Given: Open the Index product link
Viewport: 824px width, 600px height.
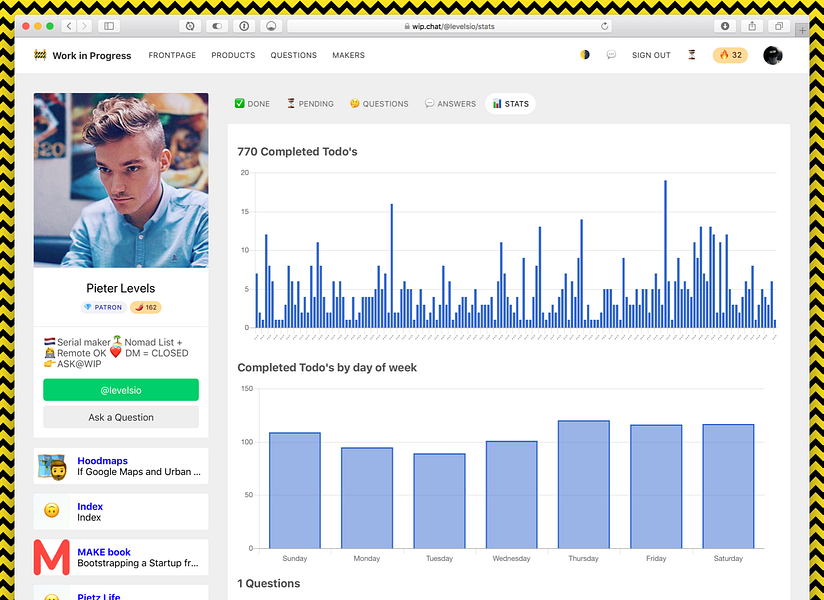Looking at the screenshot, I should (x=90, y=506).
